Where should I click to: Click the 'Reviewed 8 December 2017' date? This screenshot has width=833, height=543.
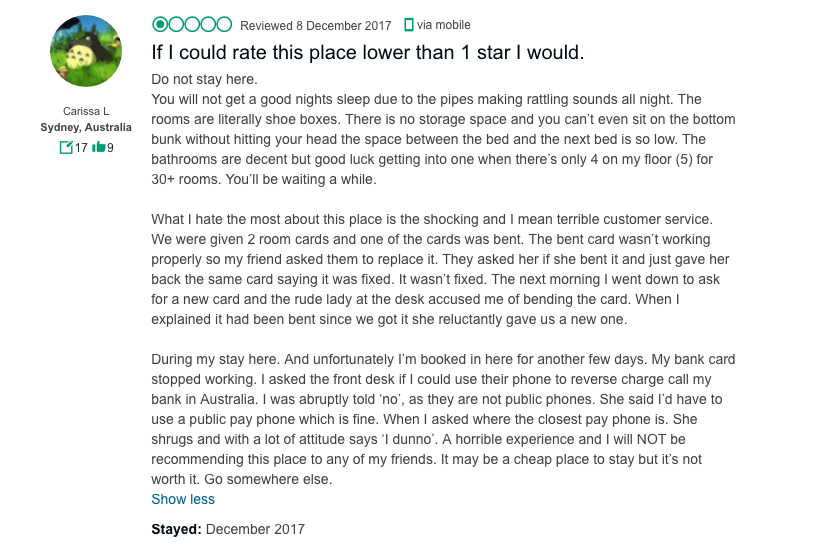click(317, 24)
